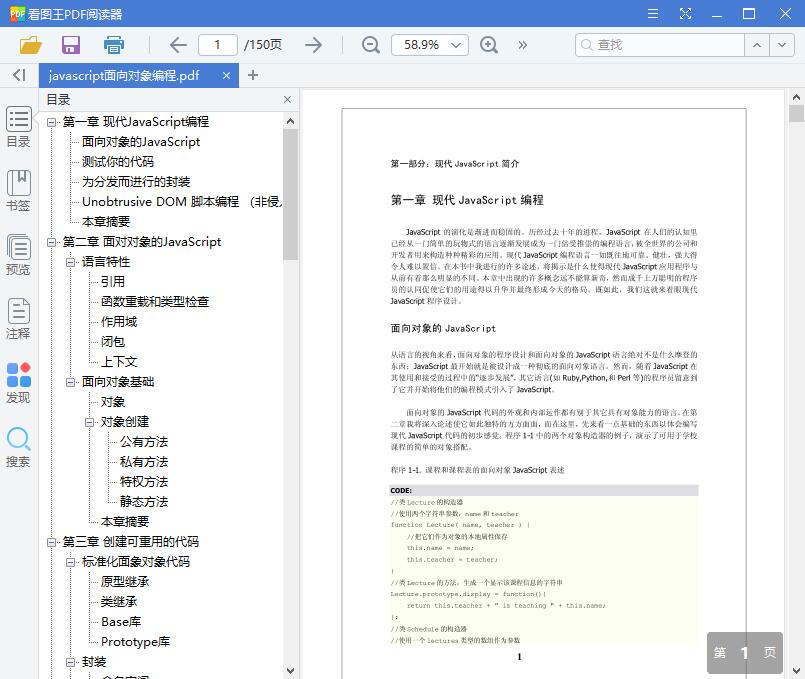This screenshot has height=679, width=805.
Task: Collapse the sidebar with the arrow icon
Action: [19, 75]
